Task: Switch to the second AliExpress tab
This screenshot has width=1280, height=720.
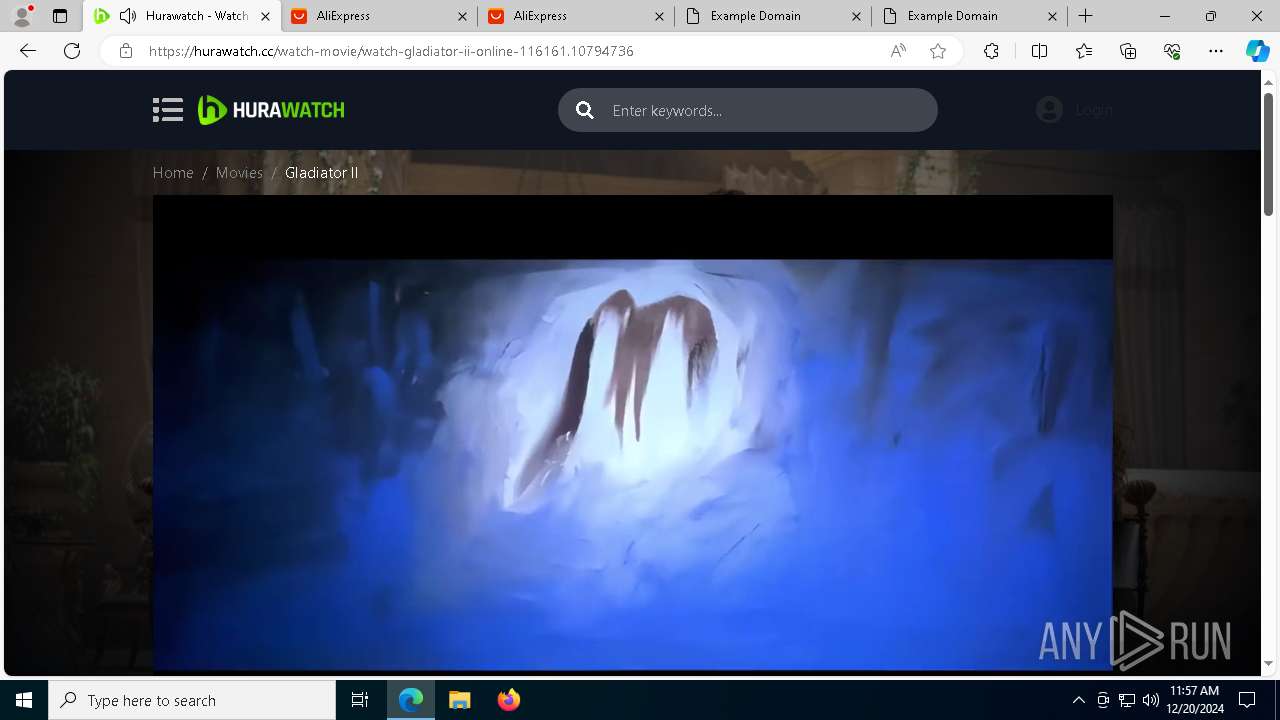Action: (577, 16)
